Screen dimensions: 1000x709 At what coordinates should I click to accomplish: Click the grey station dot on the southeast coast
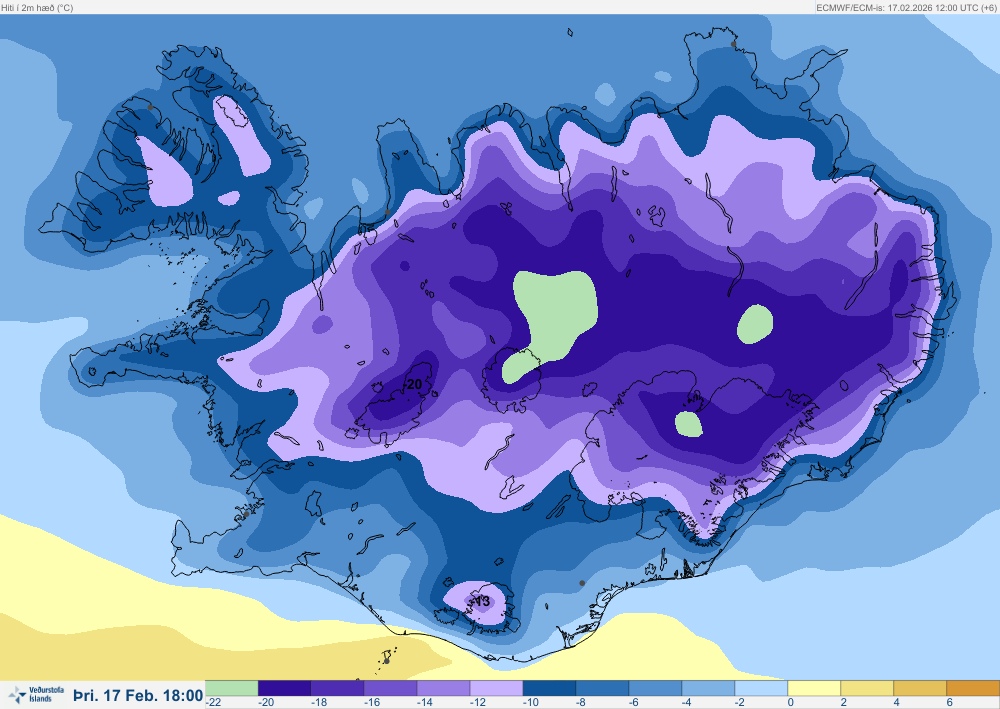pos(582,583)
